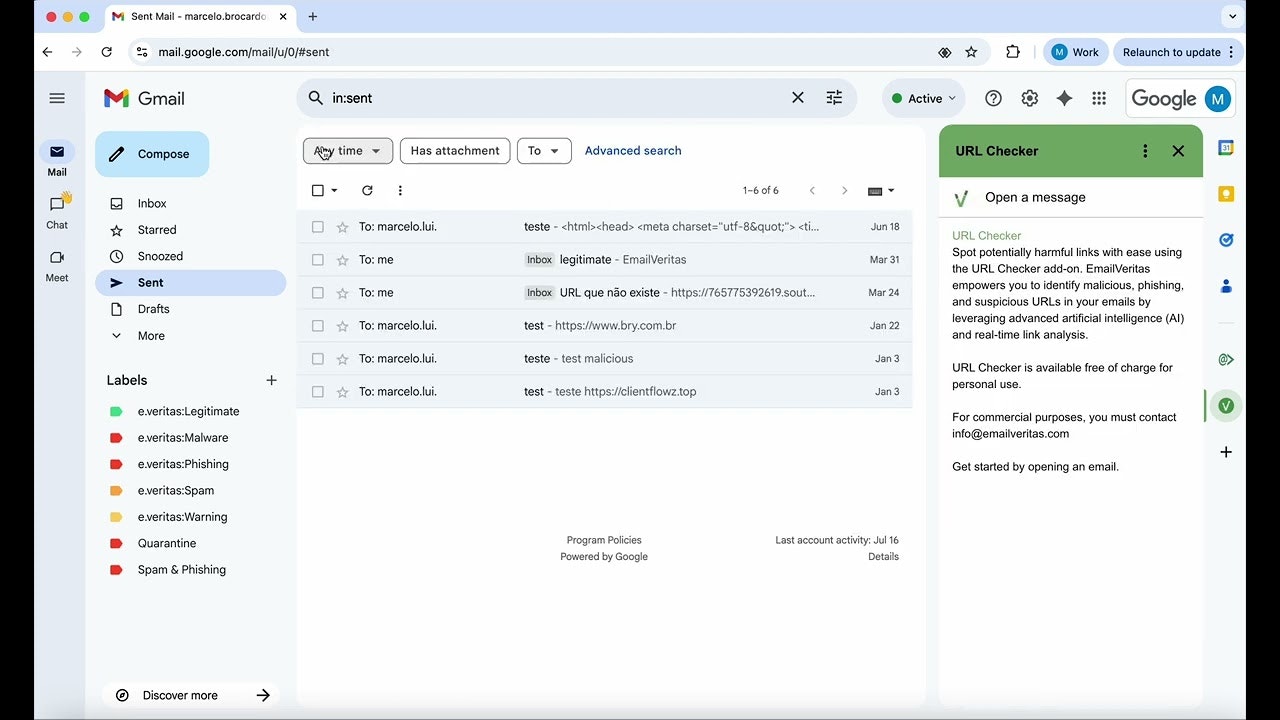Image resolution: width=1280 pixels, height=720 pixels.
Task: Open the Program Policies link
Action: click(604, 540)
